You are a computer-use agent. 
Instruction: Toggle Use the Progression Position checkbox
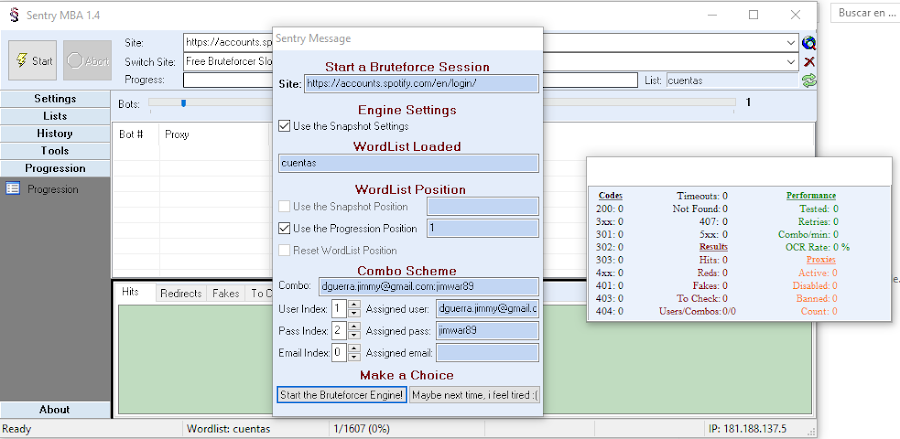tap(284, 228)
